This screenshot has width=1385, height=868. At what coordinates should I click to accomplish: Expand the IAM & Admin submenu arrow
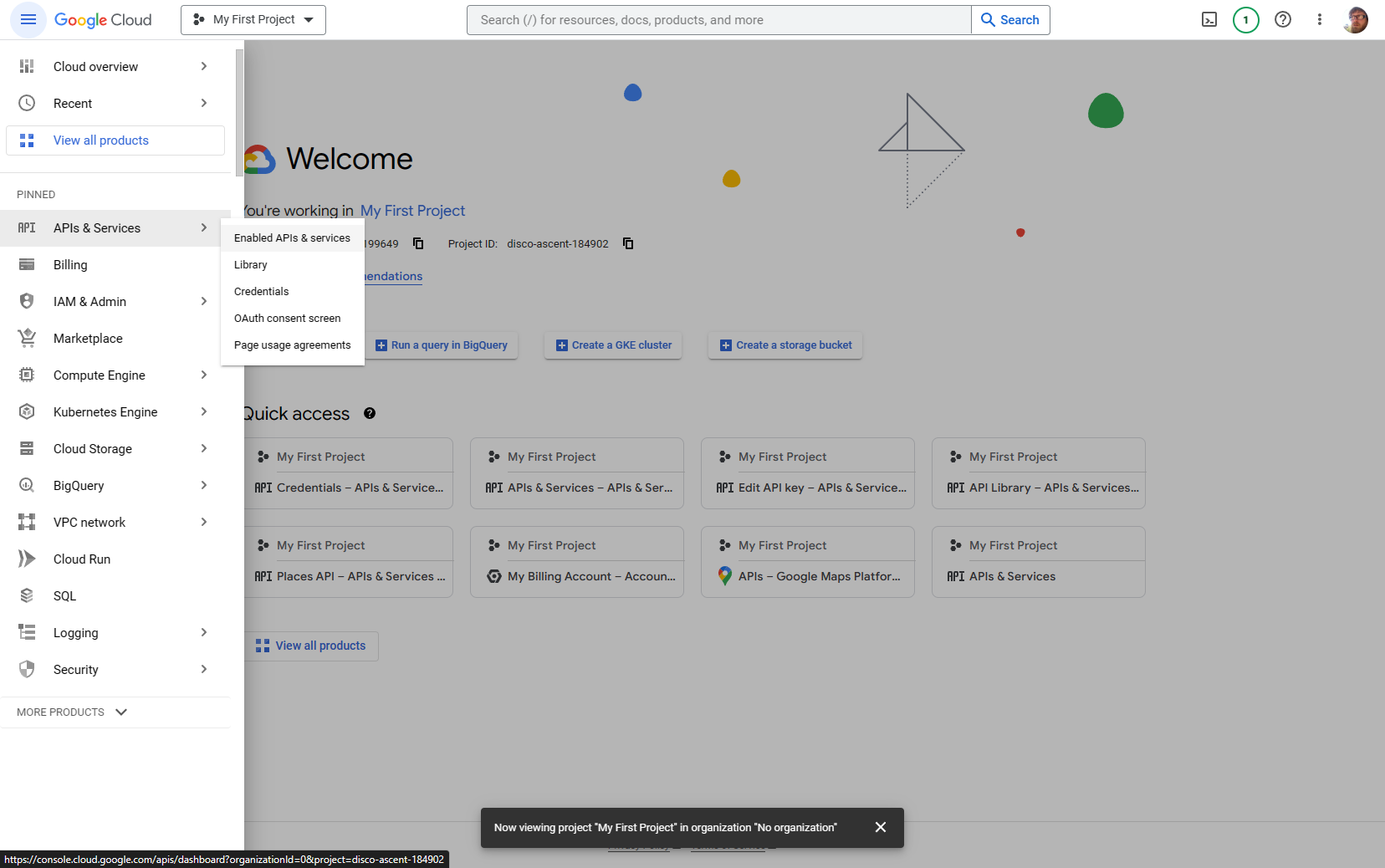pyautogui.click(x=204, y=301)
